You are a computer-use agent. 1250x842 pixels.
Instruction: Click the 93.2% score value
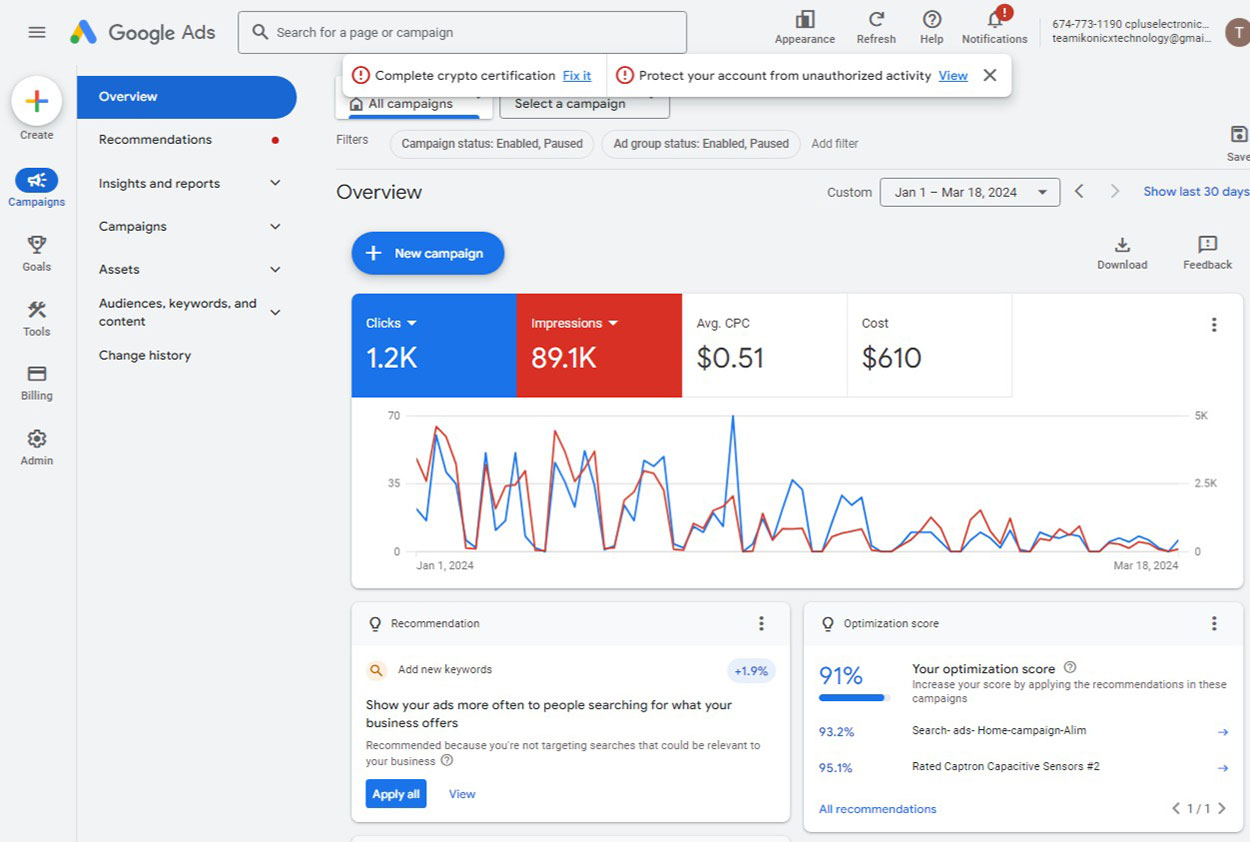(x=836, y=732)
